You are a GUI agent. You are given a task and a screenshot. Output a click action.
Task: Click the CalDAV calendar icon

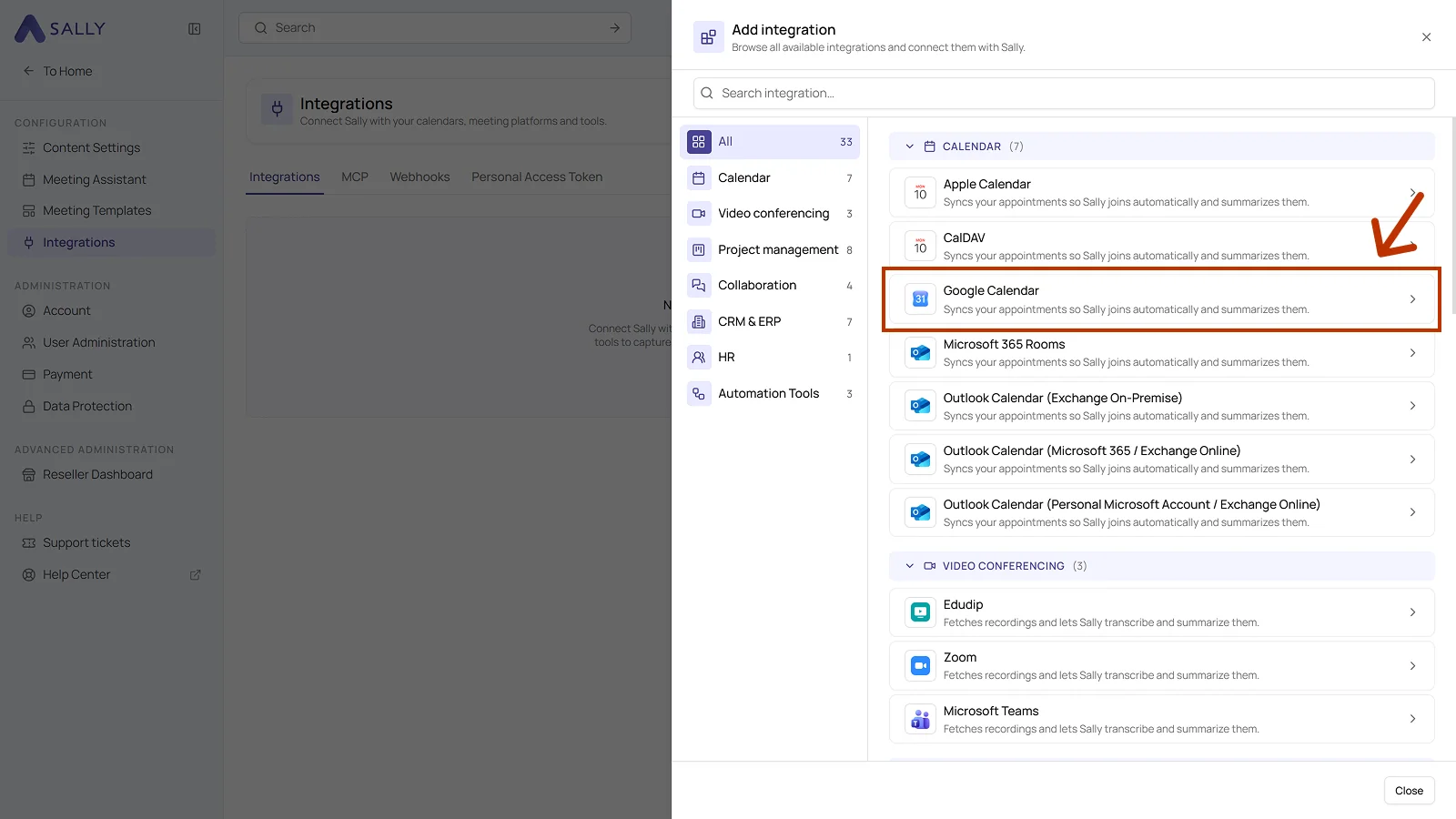click(920, 246)
